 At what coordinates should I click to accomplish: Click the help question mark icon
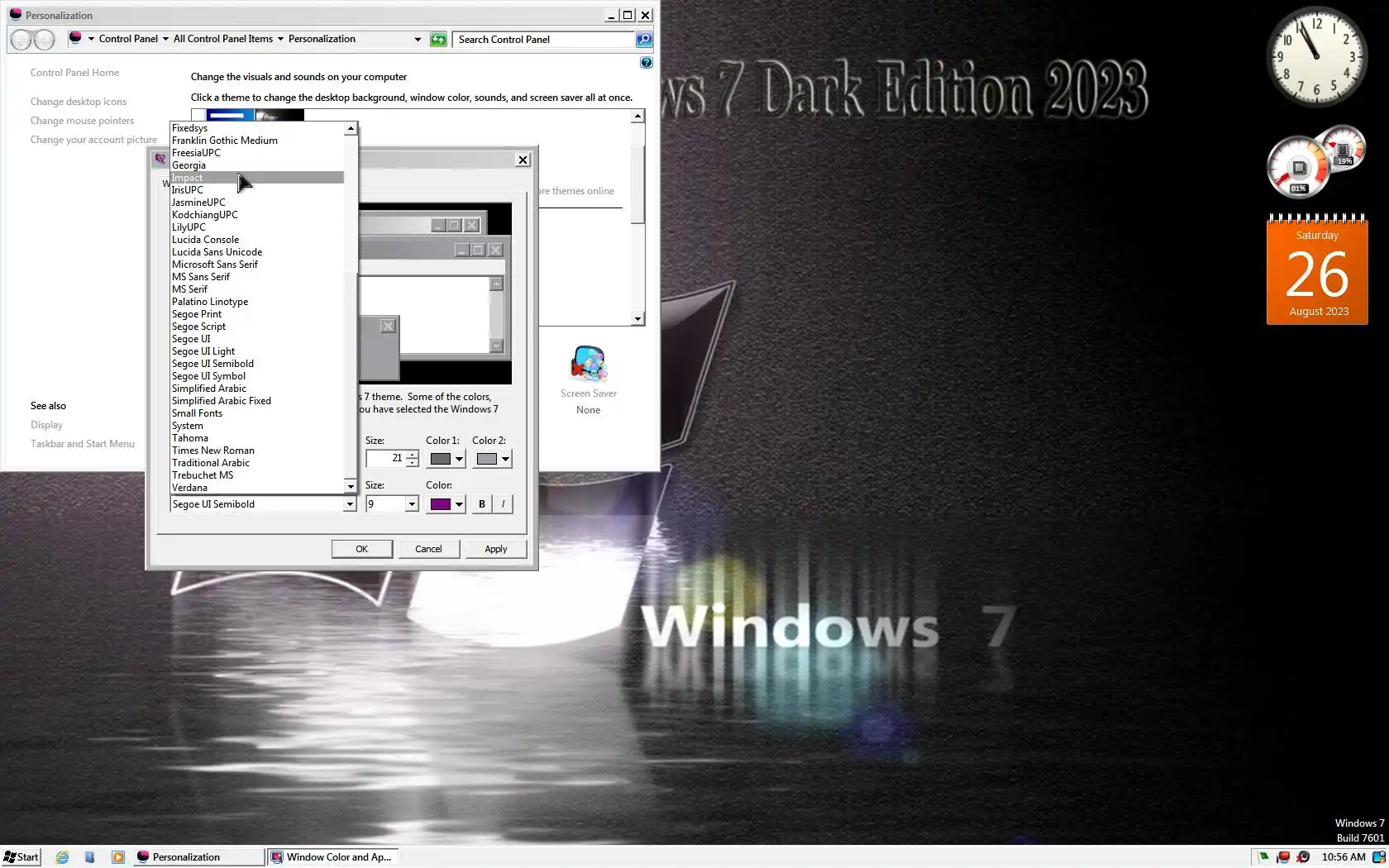(x=647, y=62)
